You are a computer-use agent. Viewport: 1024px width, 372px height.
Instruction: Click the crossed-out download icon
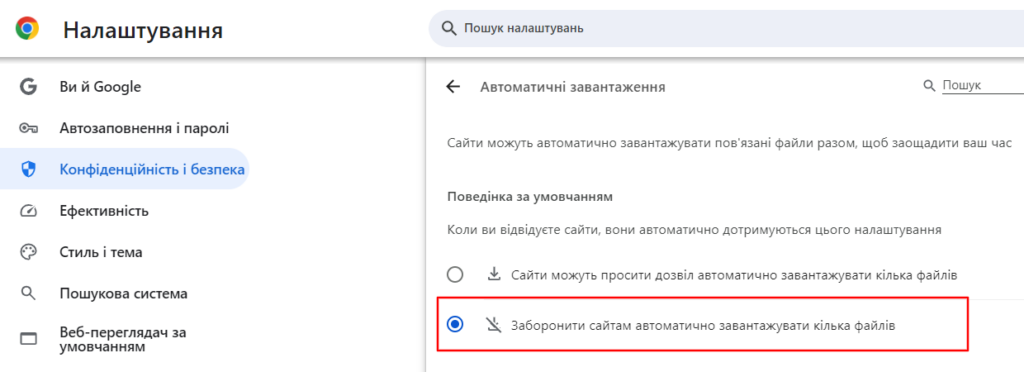[x=493, y=324]
